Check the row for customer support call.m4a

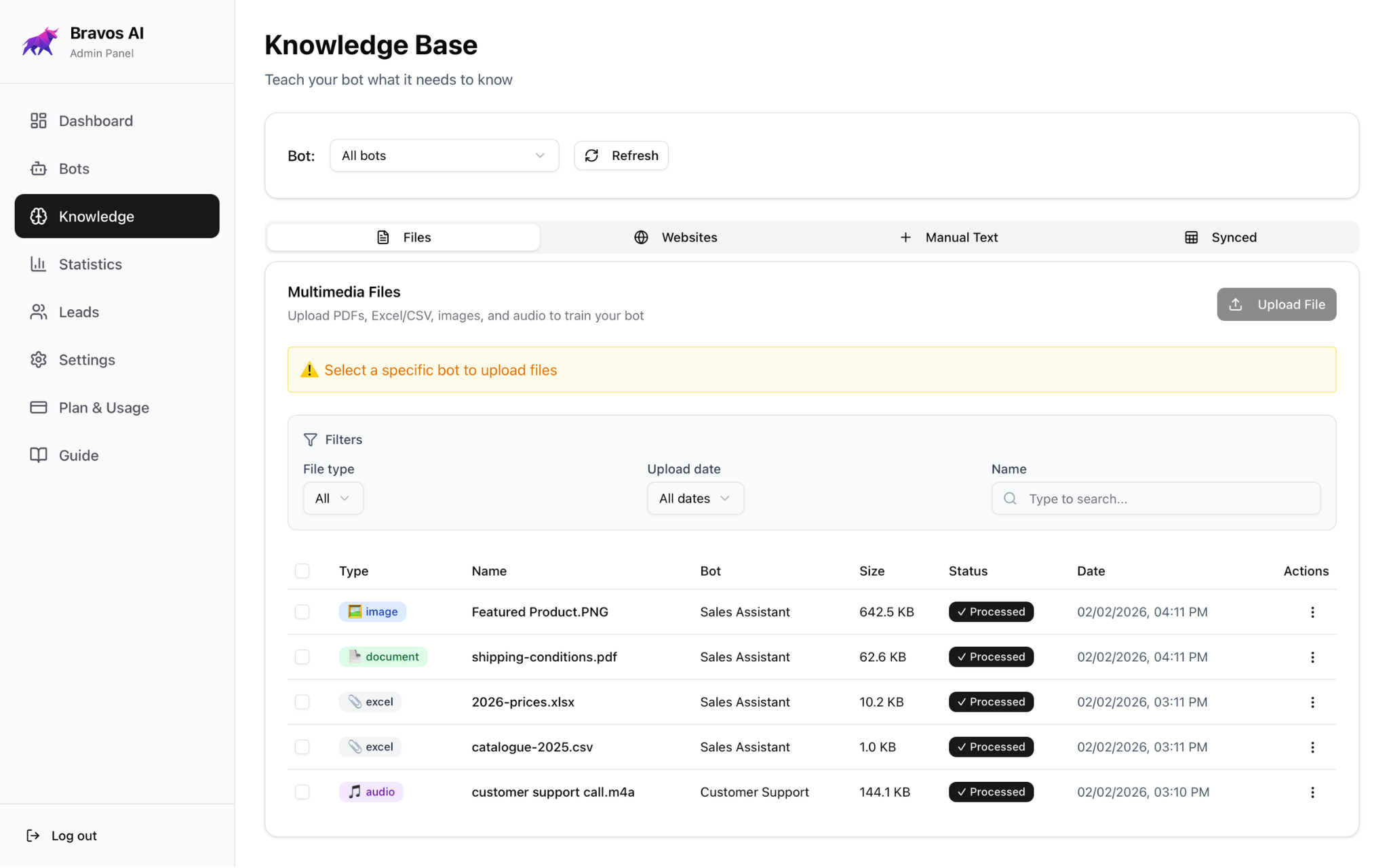[302, 791]
